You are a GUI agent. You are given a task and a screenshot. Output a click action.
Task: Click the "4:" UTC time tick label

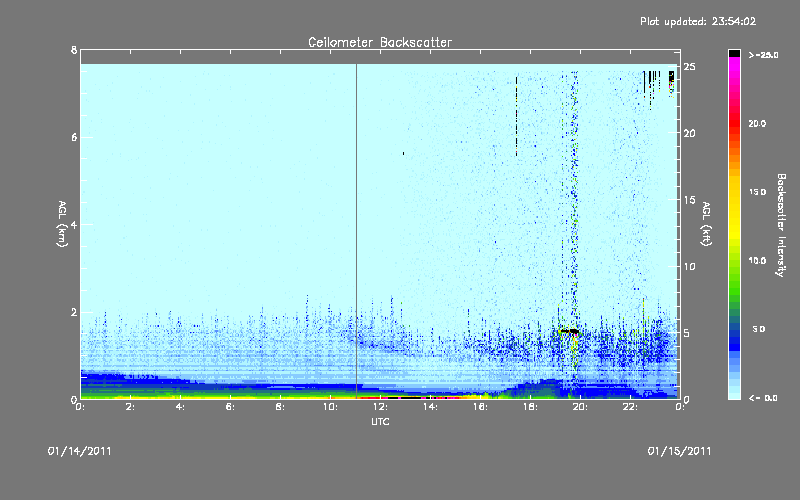coord(181,407)
